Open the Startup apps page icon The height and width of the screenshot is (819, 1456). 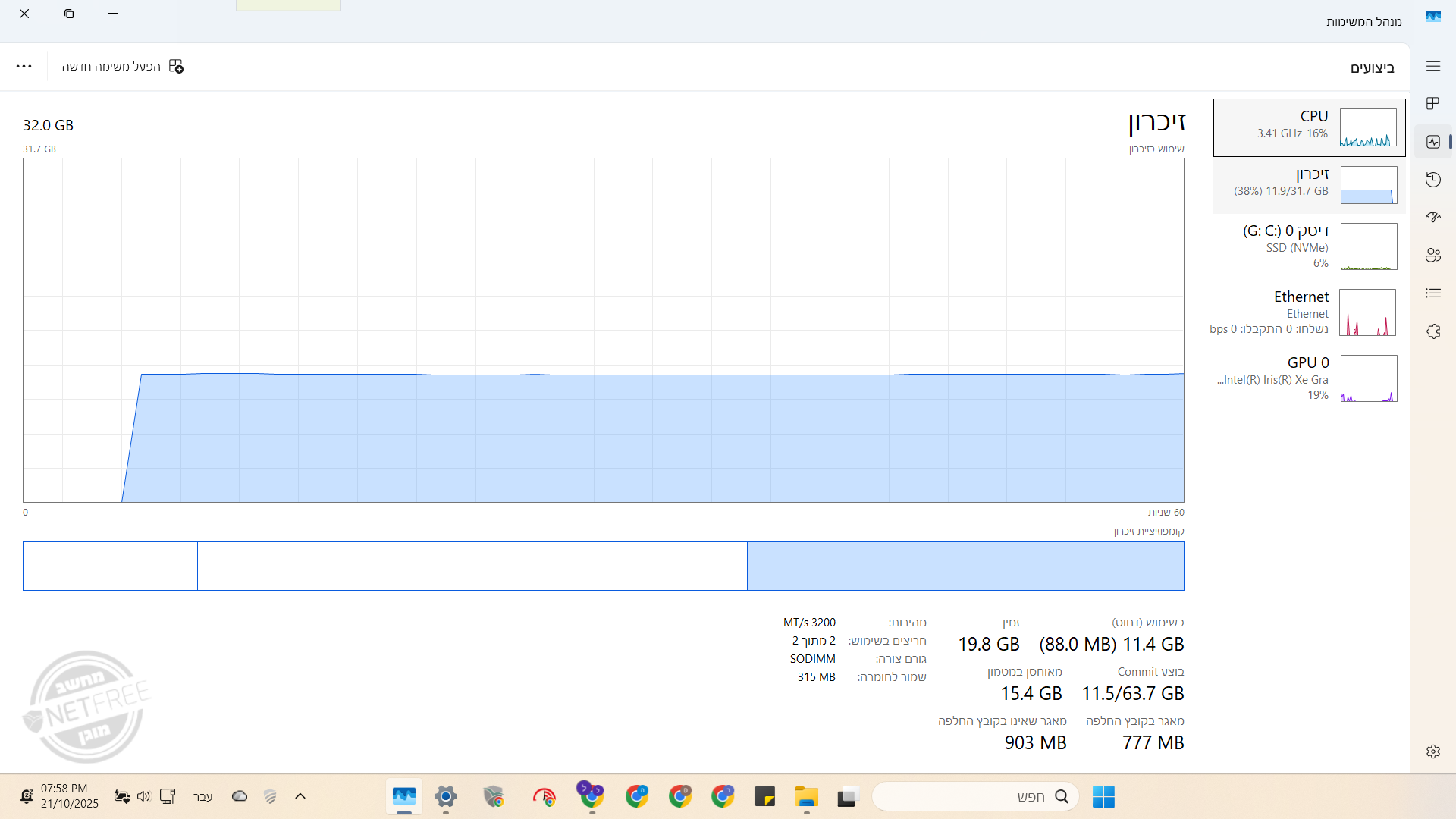pos(1432,218)
